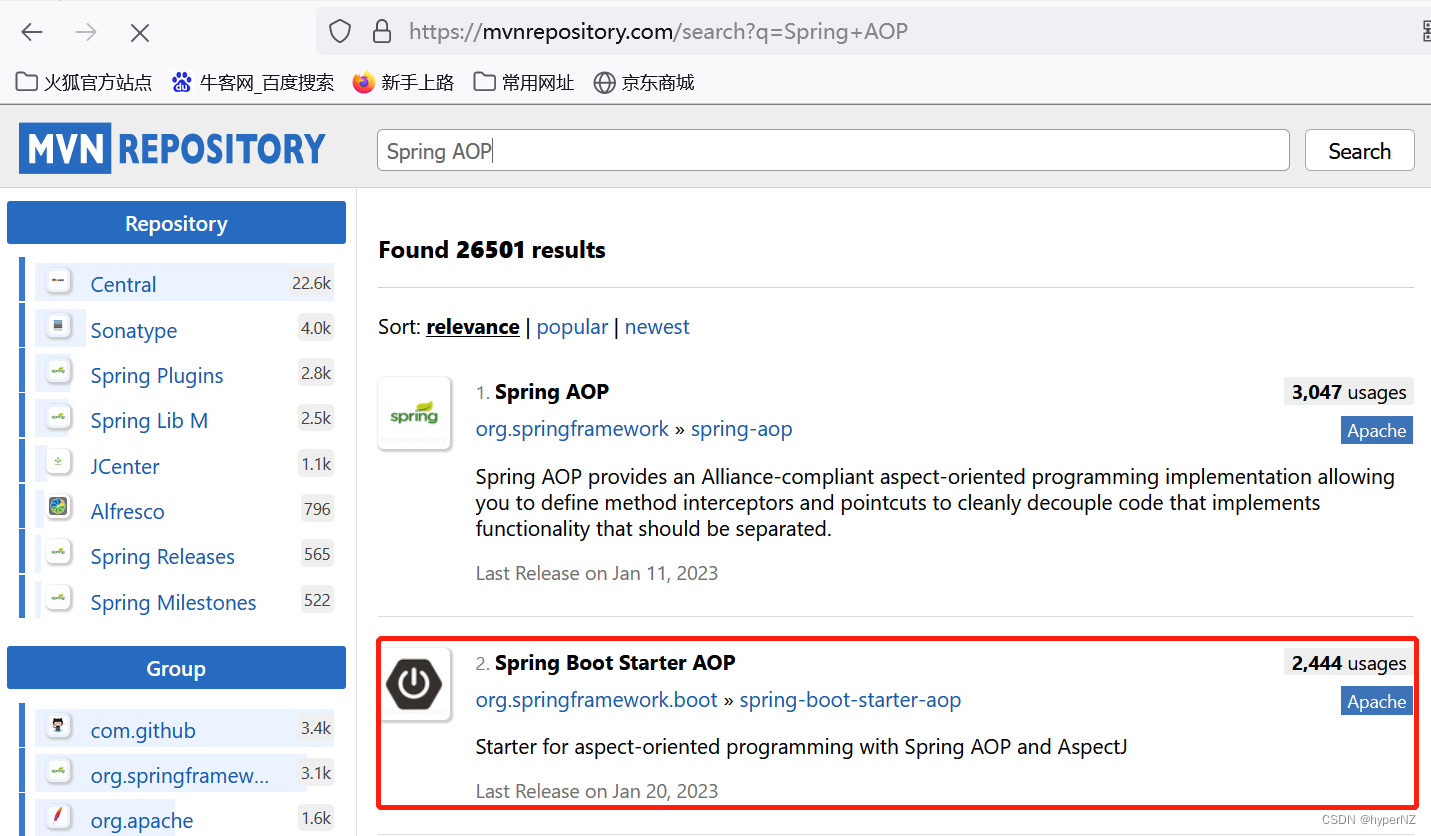The width and height of the screenshot is (1431, 836).
Task: Click the Central repository icon
Action: pyautogui.click(x=58, y=282)
